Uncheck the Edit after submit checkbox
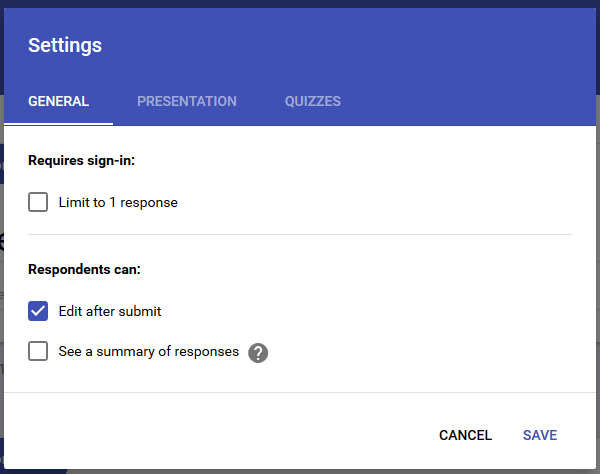Image resolution: width=600 pixels, height=474 pixels. 38,311
